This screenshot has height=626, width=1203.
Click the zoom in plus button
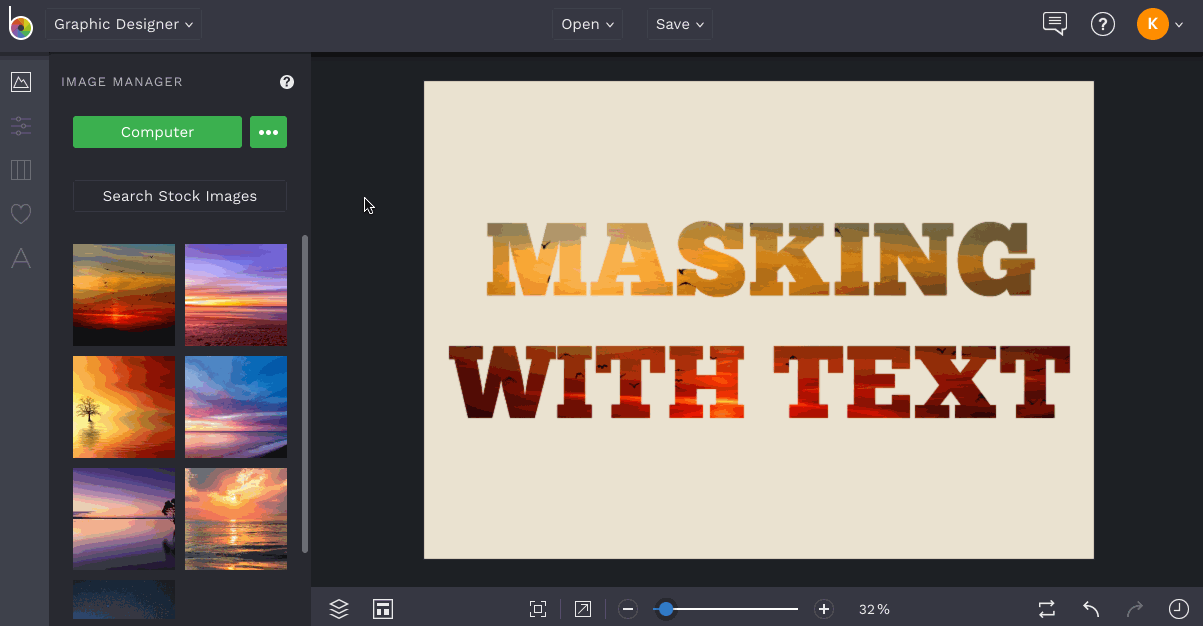[824, 609]
